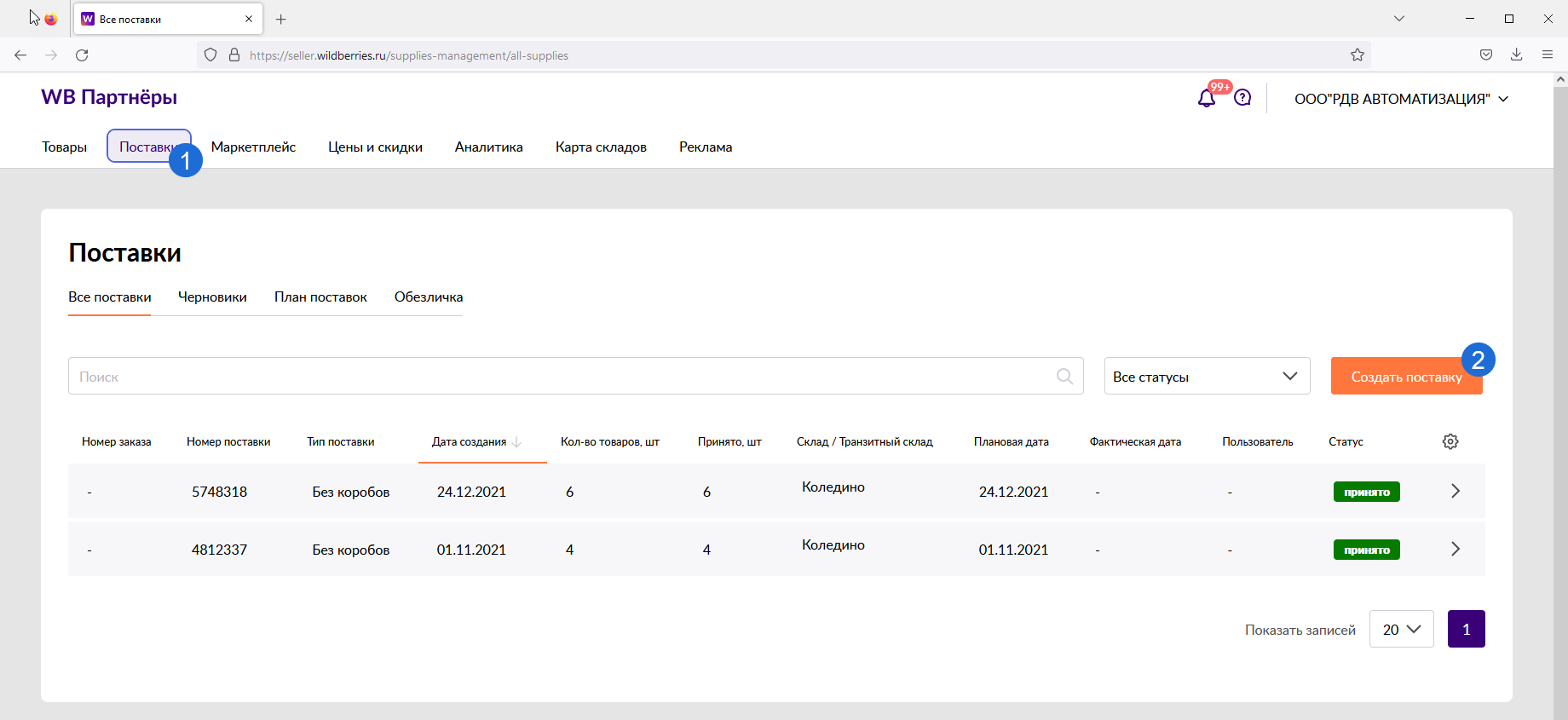
Task: Switch to the Черновики tab
Action: pos(212,297)
